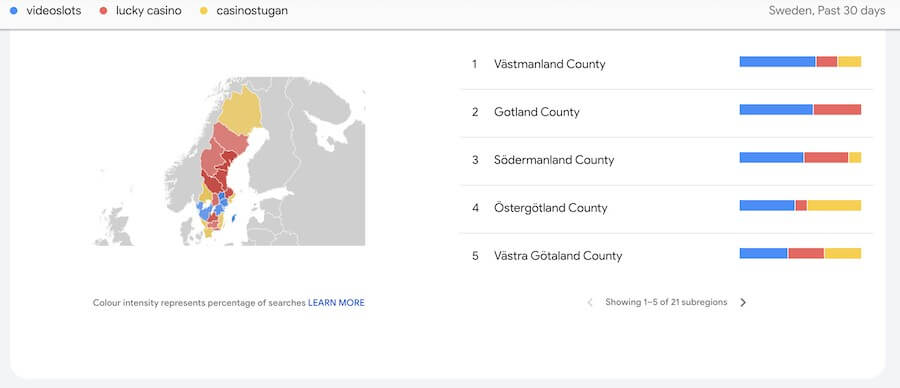Click the red lucky casino legend dot
Image resolution: width=900 pixels, height=388 pixels.
click(x=103, y=10)
